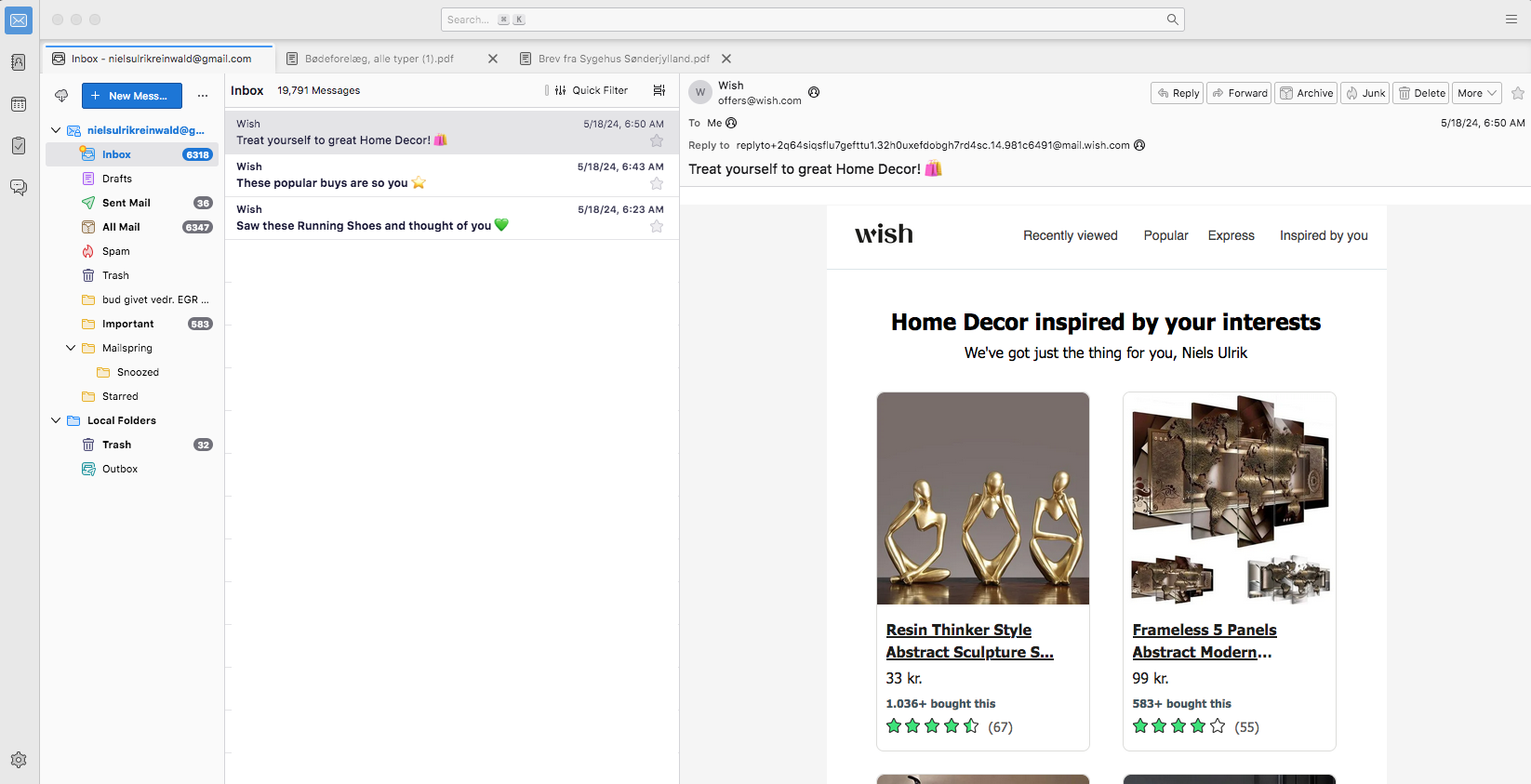Collapse the Mailspring folder
The image size is (1531, 784).
click(x=71, y=348)
